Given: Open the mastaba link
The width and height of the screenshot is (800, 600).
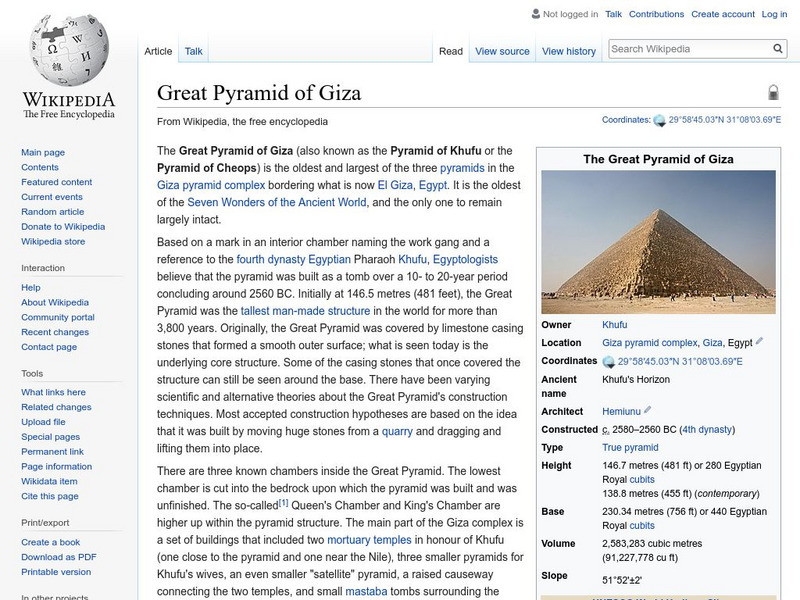Looking at the screenshot, I should pos(366,591).
